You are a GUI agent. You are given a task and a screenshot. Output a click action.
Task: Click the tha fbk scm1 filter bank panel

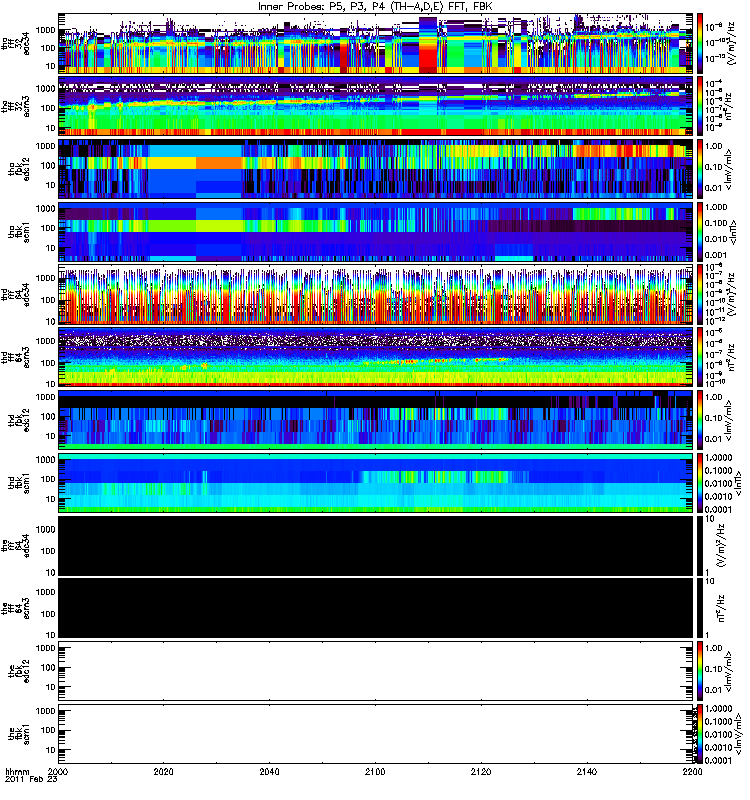point(376,232)
